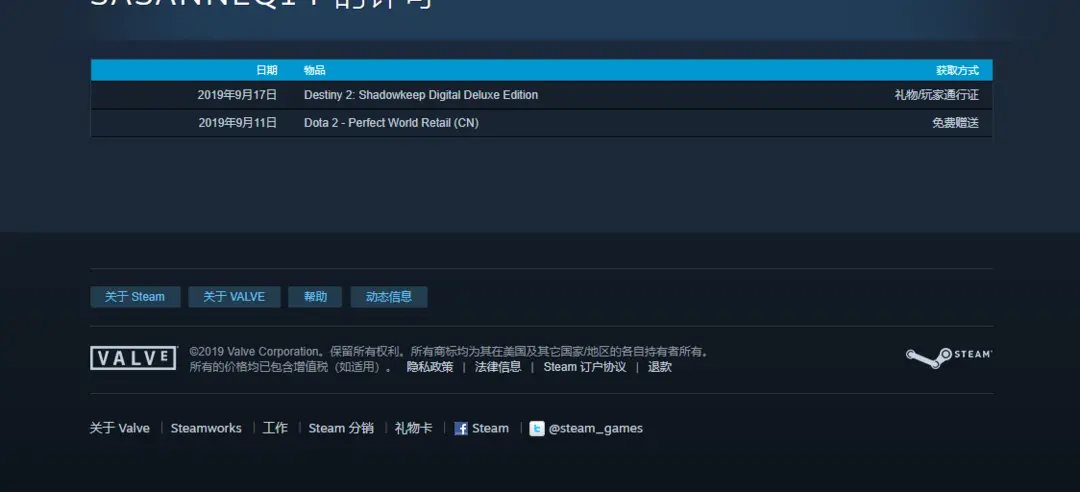Open the 关于 Steam button
Screen dimensions: 1080x492
click(x=135, y=297)
